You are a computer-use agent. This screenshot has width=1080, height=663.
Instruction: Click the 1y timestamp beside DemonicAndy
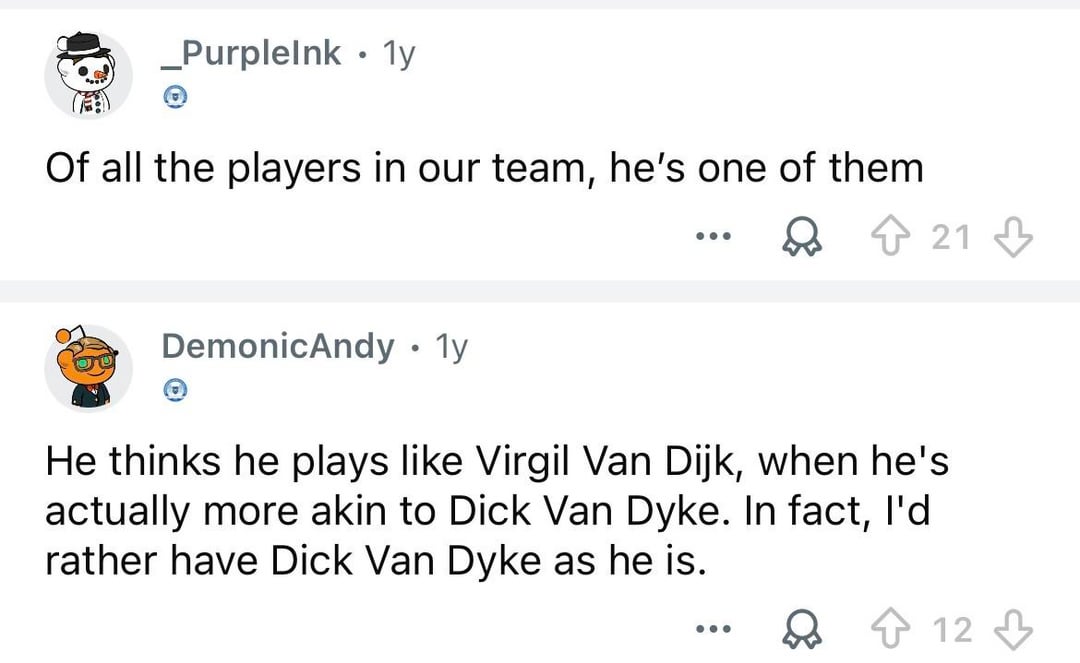pos(451,346)
